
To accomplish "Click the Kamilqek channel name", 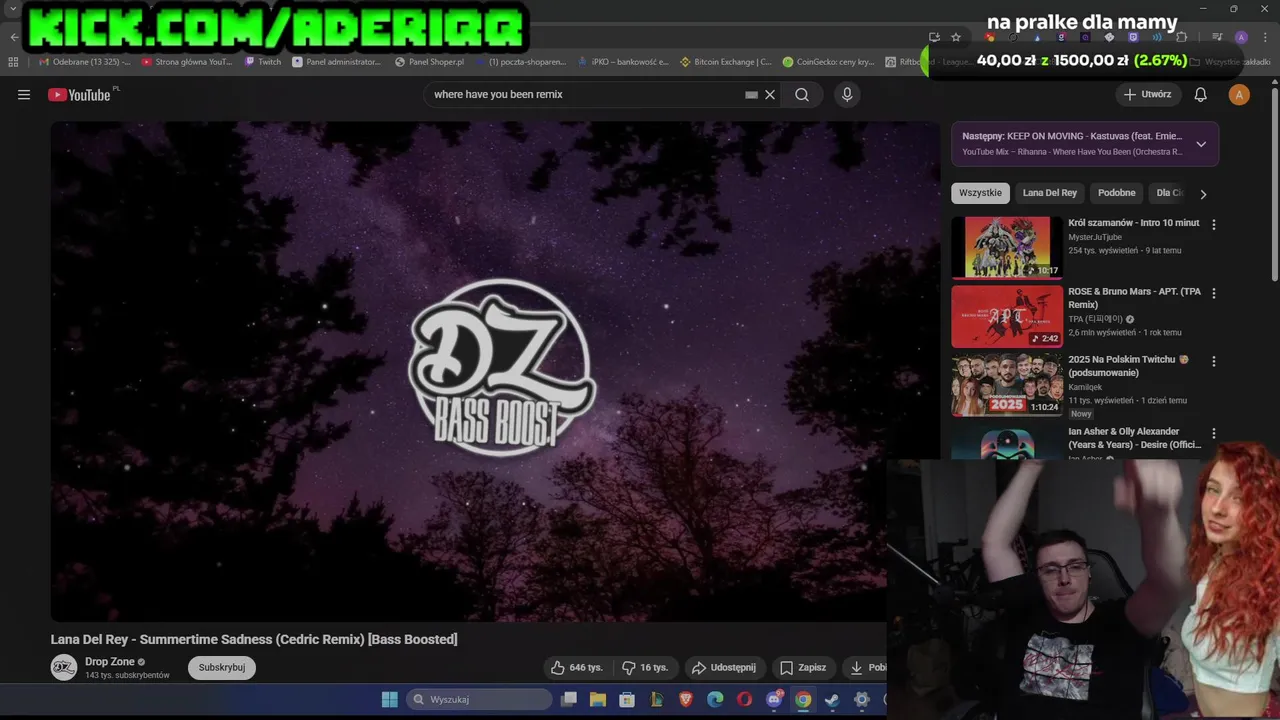I will pos(1086,386).
